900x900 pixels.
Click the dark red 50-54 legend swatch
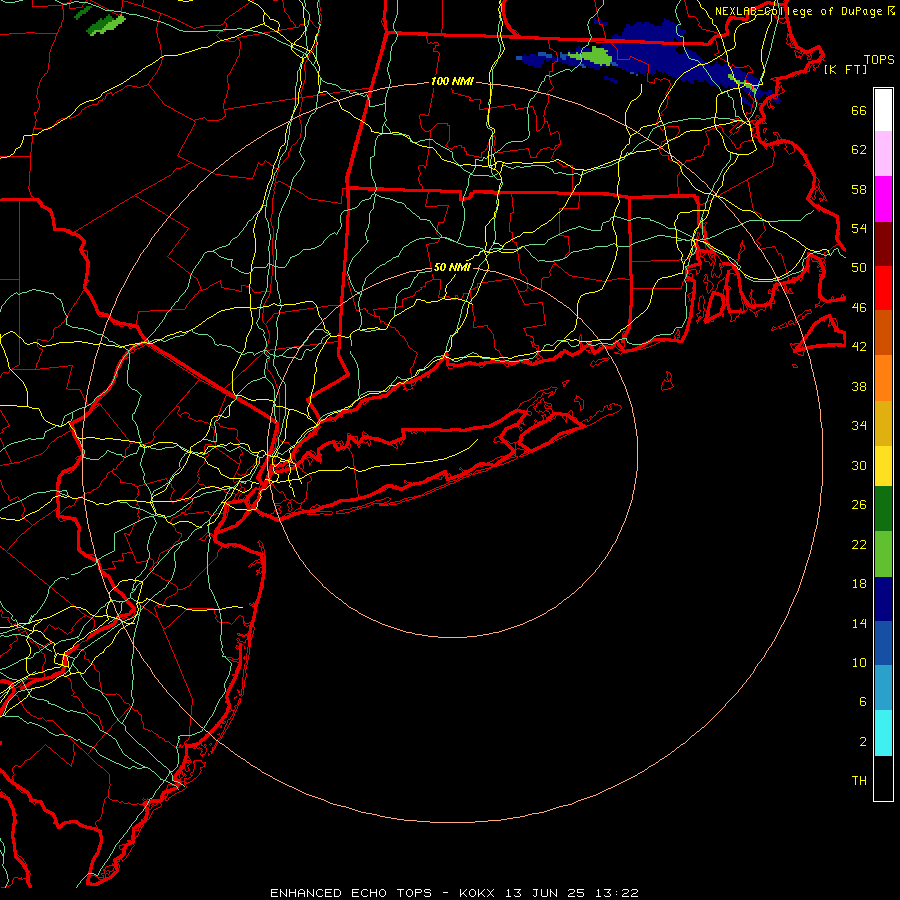[883, 243]
